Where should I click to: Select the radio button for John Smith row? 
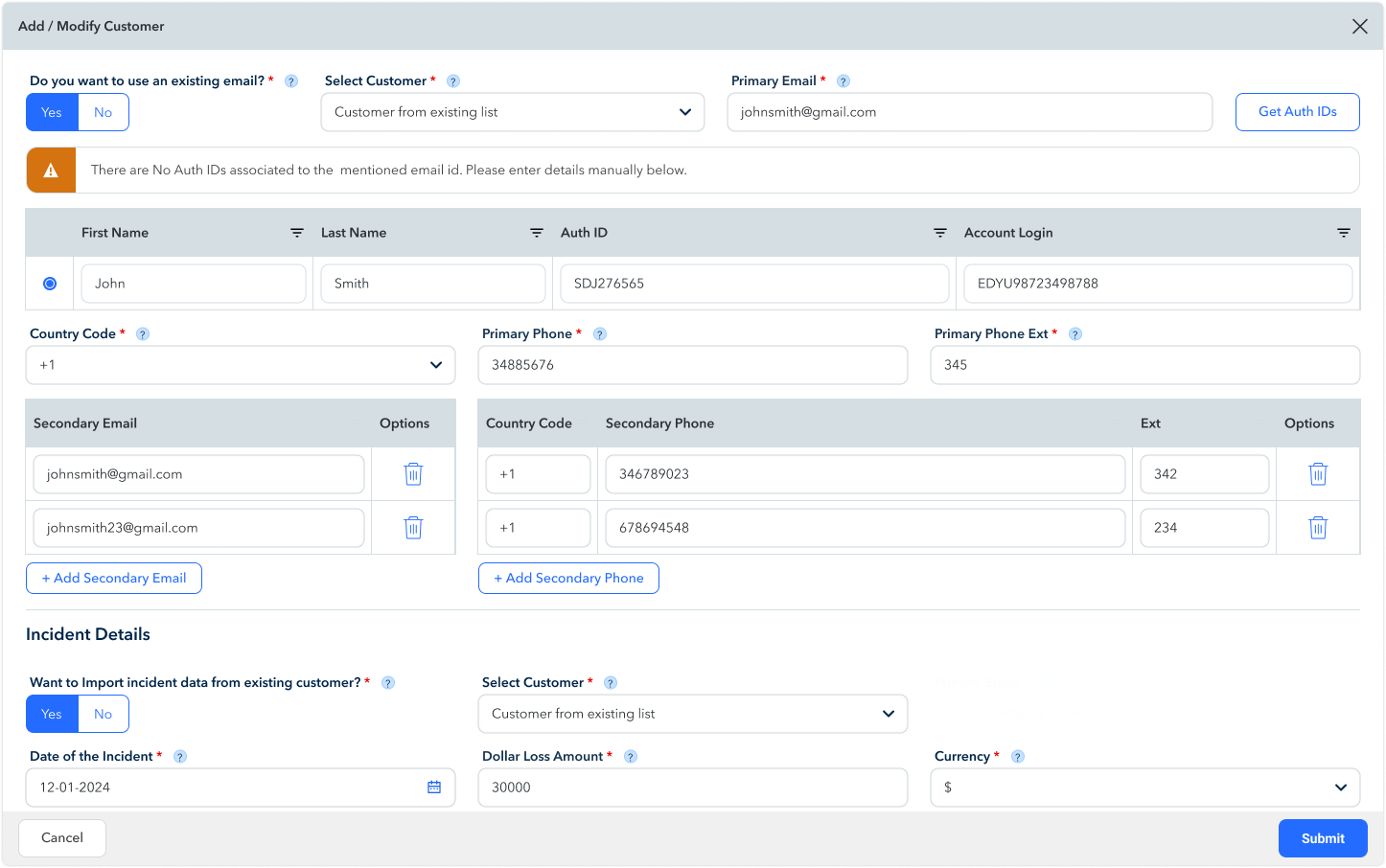(50, 284)
